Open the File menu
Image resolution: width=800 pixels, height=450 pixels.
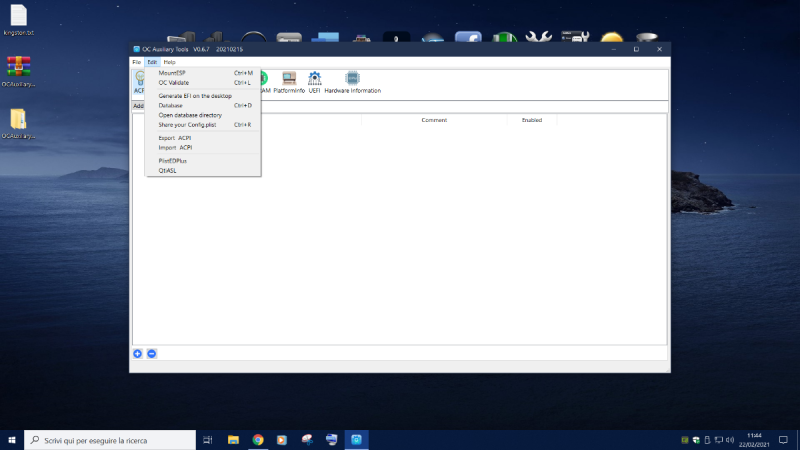point(137,62)
